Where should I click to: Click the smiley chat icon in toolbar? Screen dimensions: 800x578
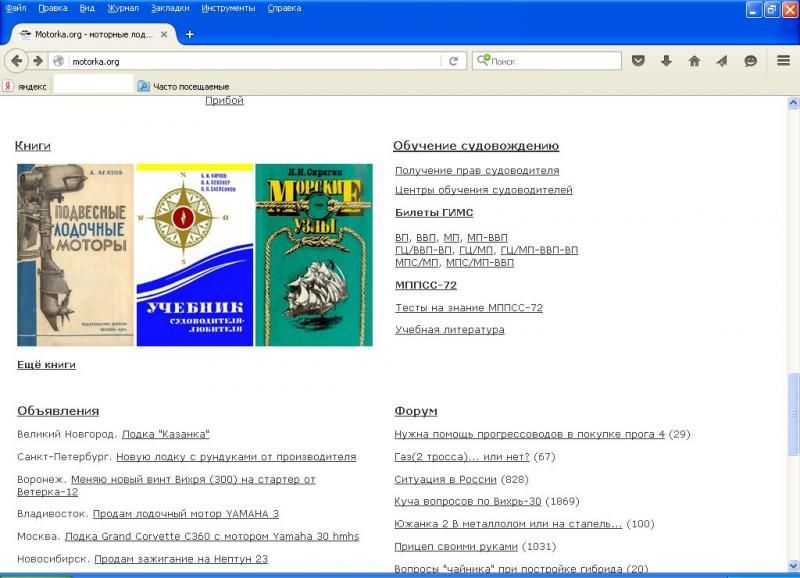750,61
